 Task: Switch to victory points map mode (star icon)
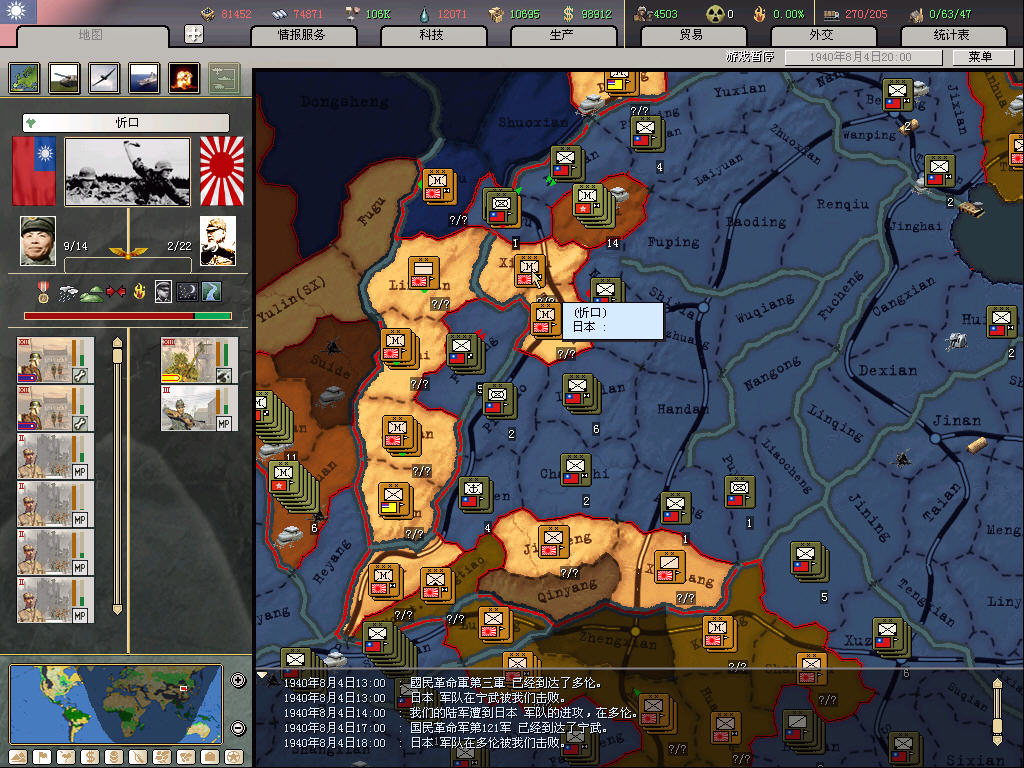pyautogui.click(x=234, y=758)
